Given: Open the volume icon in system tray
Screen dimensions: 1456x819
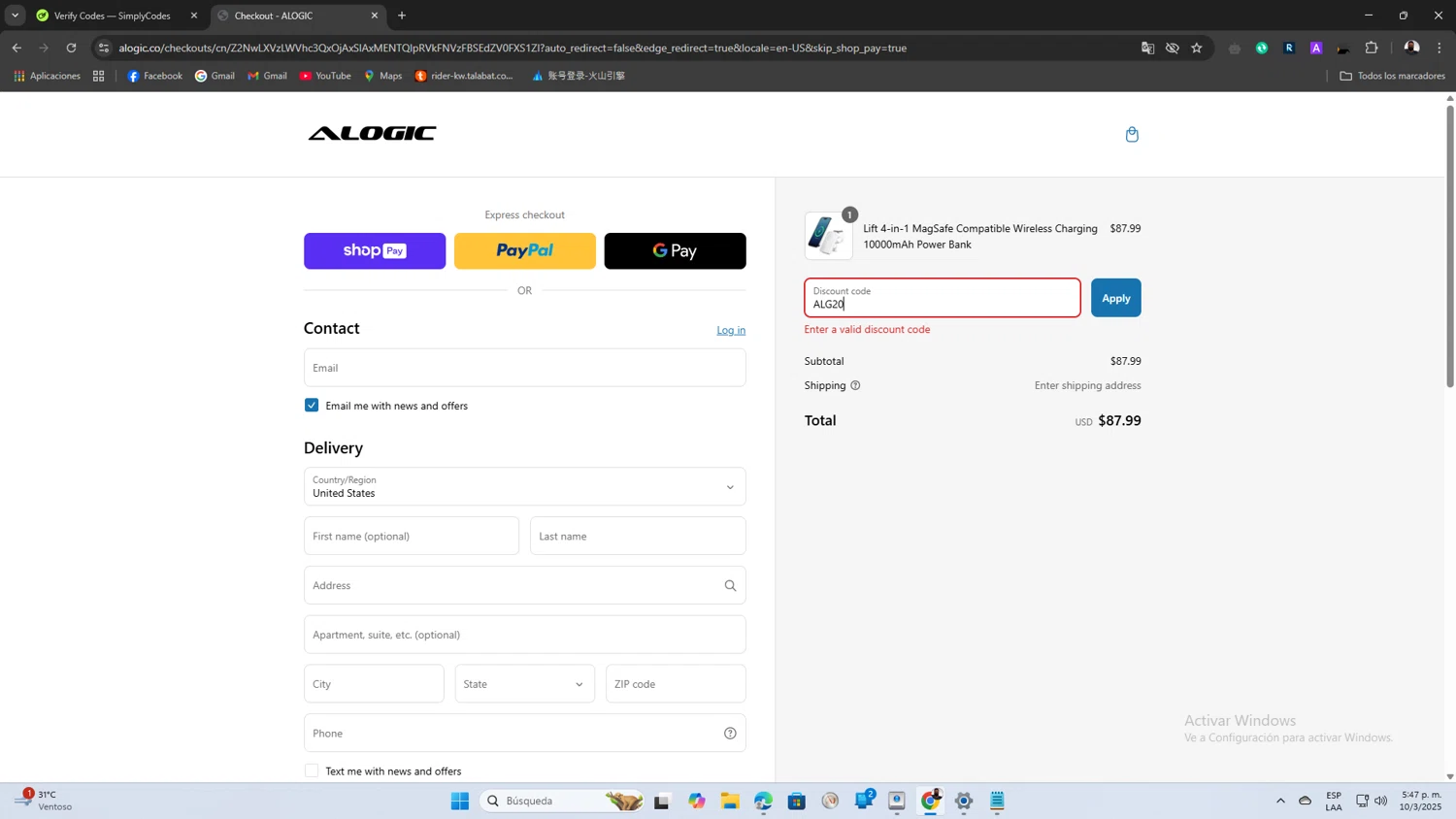Looking at the screenshot, I should 1381,801.
